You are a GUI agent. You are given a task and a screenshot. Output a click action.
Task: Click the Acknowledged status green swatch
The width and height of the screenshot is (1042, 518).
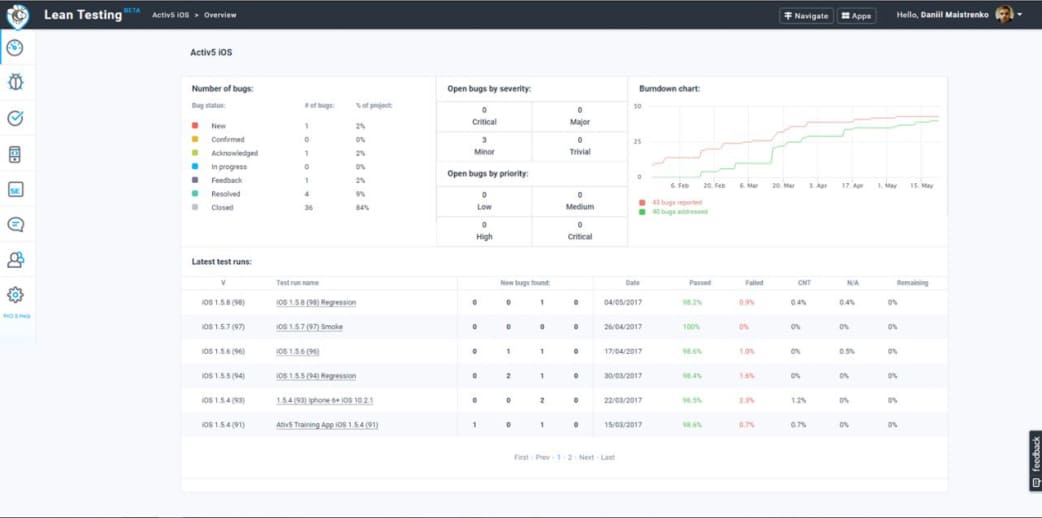point(195,153)
